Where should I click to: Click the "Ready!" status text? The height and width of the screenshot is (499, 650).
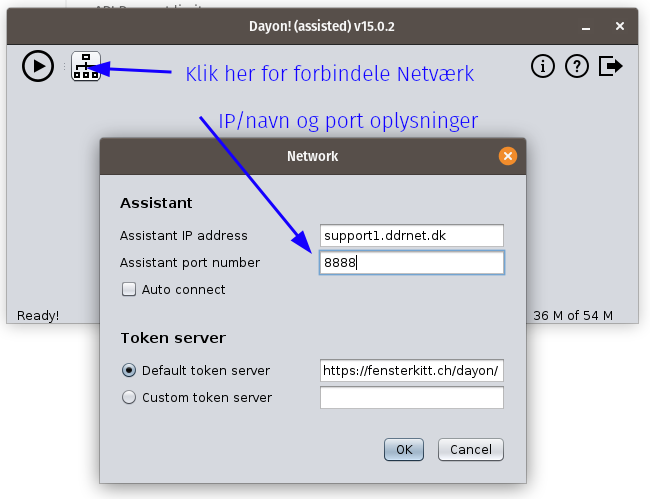pos(38,315)
